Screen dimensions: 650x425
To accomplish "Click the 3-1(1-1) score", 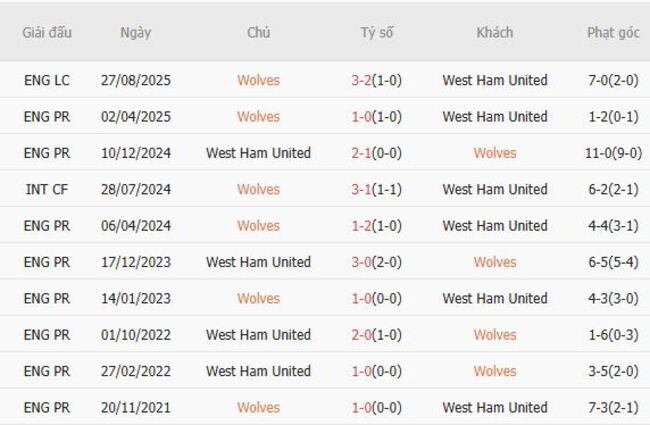I will tap(376, 189).
